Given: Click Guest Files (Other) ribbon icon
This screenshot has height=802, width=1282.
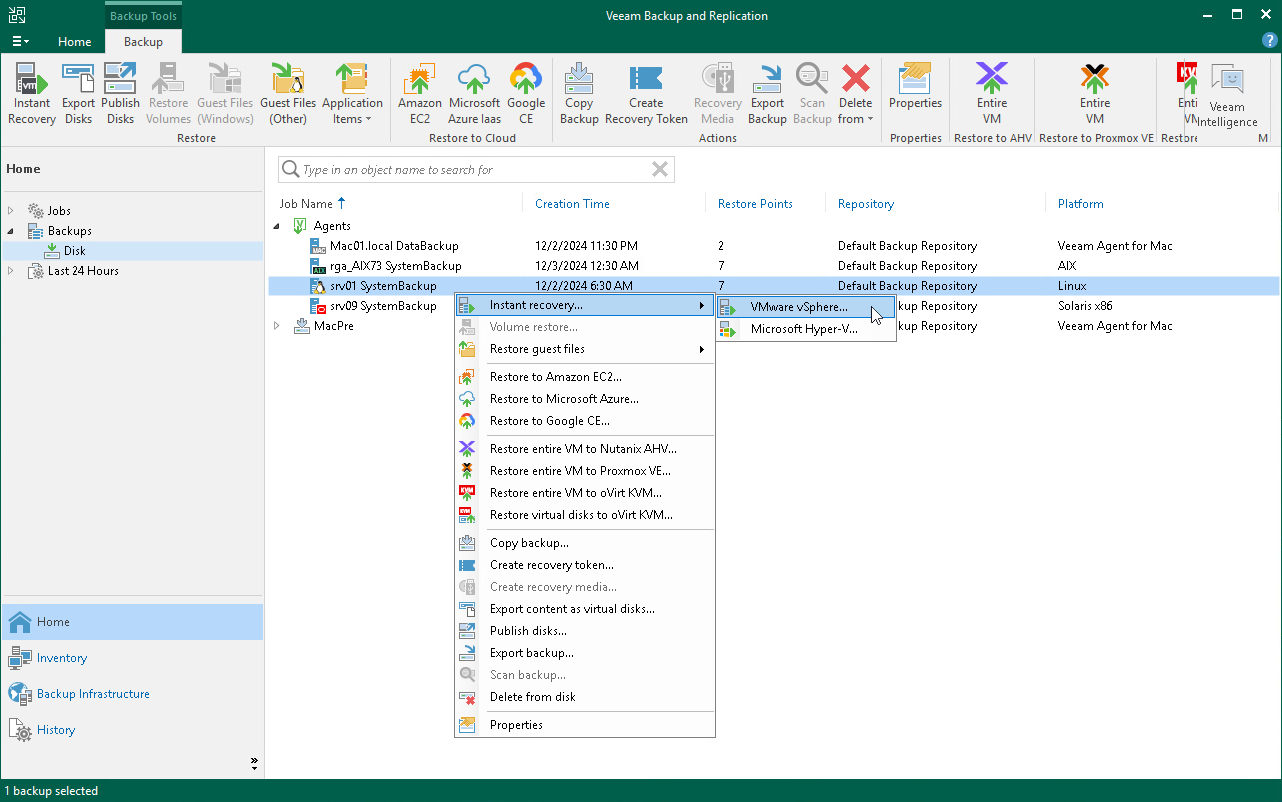Looking at the screenshot, I should pyautogui.click(x=288, y=94).
